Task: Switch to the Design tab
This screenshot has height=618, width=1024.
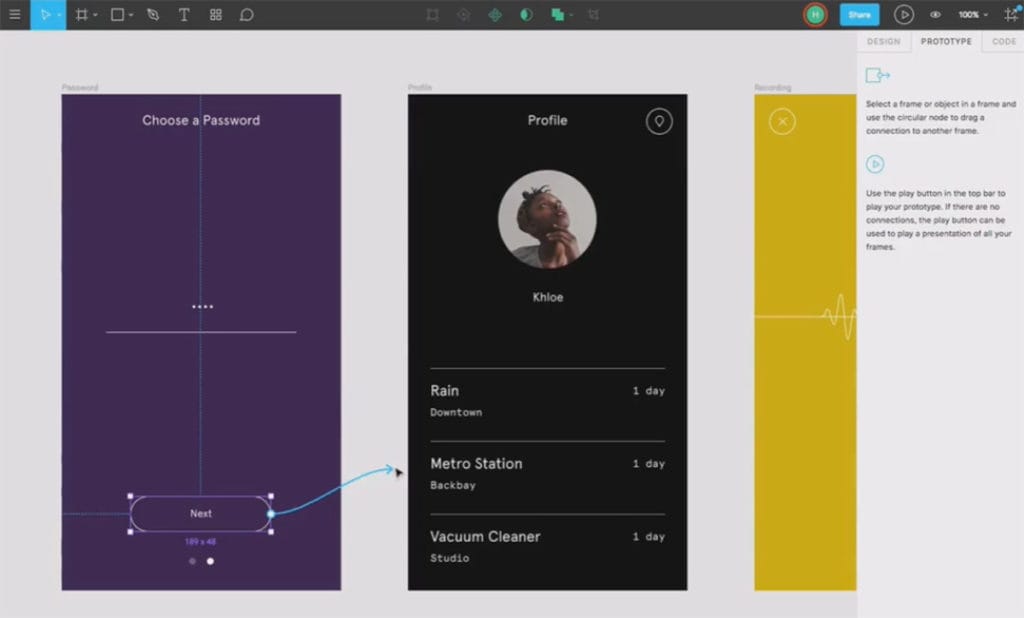Action: pyautogui.click(x=884, y=41)
